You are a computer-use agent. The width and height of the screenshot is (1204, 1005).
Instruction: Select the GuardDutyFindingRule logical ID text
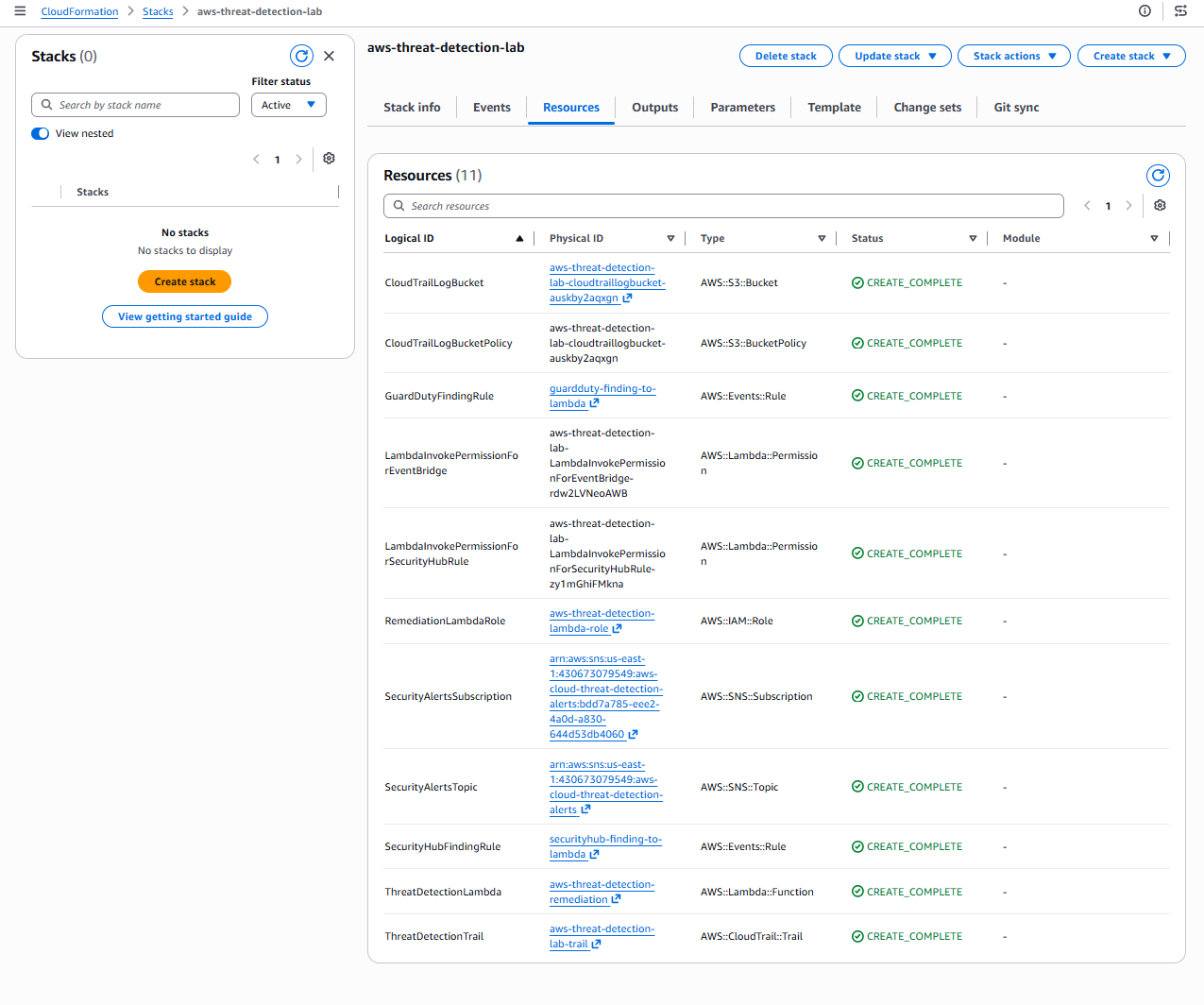coord(439,397)
